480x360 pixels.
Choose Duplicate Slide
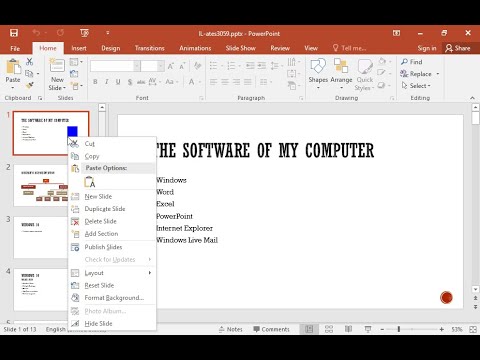pos(112,209)
